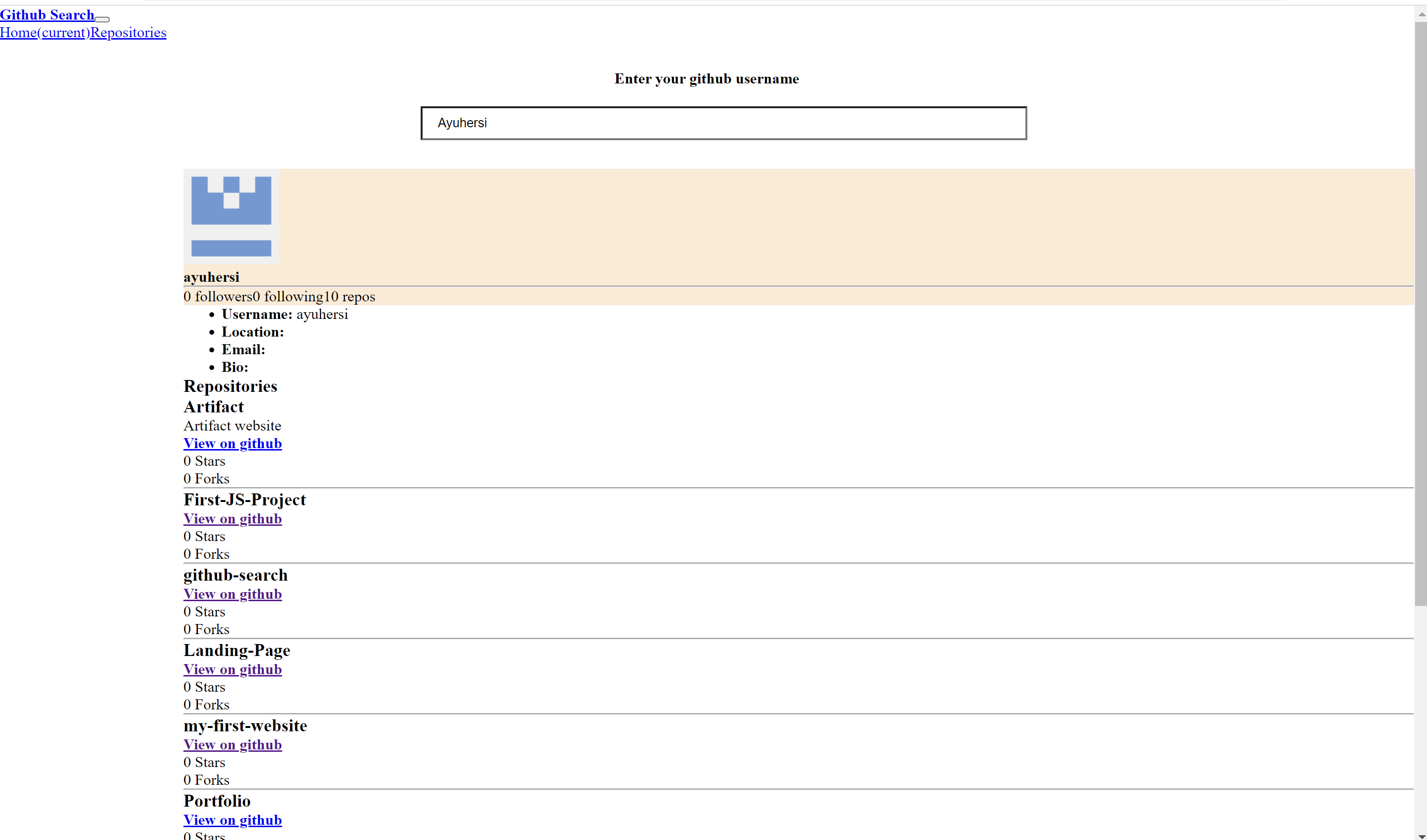Select the text Ayuhersi in the input
The image size is (1427, 840).
(x=462, y=123)
